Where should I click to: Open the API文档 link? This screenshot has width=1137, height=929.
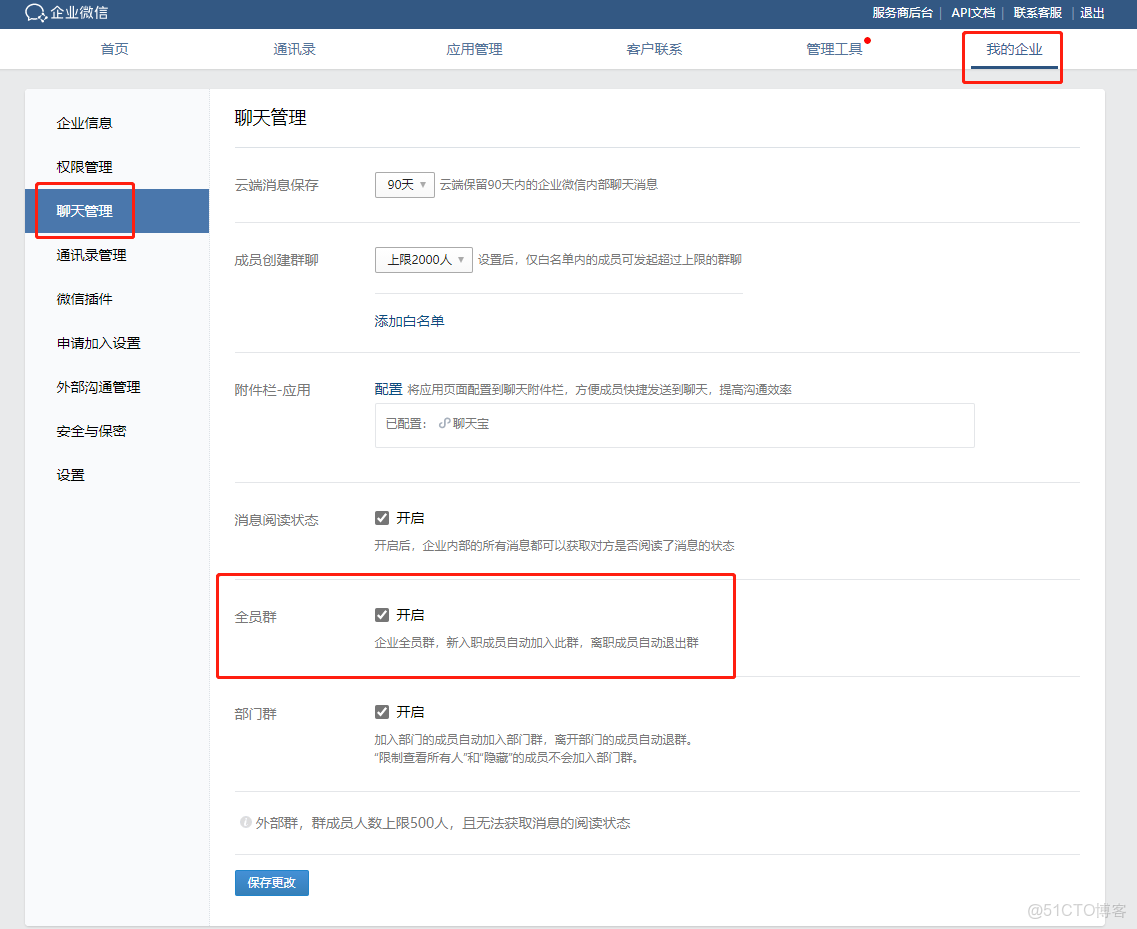coord(973,13)
